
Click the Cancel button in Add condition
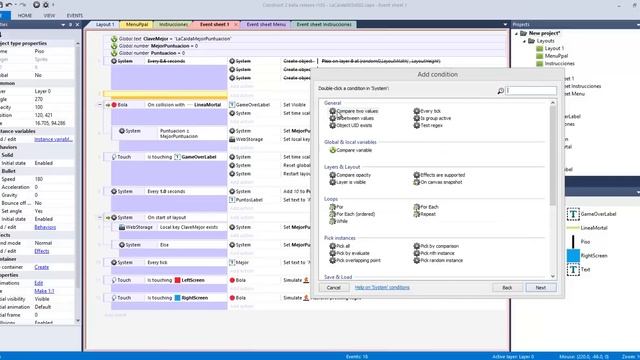point(333,288)
